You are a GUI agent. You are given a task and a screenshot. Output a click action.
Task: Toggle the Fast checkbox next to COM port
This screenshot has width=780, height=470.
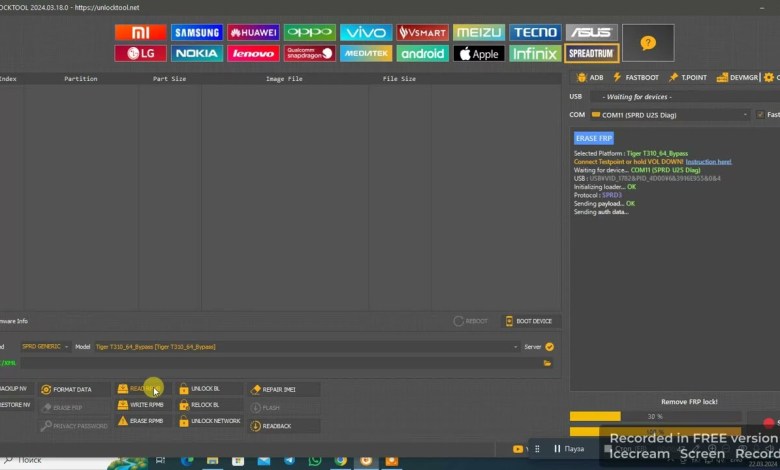[760, 115]
